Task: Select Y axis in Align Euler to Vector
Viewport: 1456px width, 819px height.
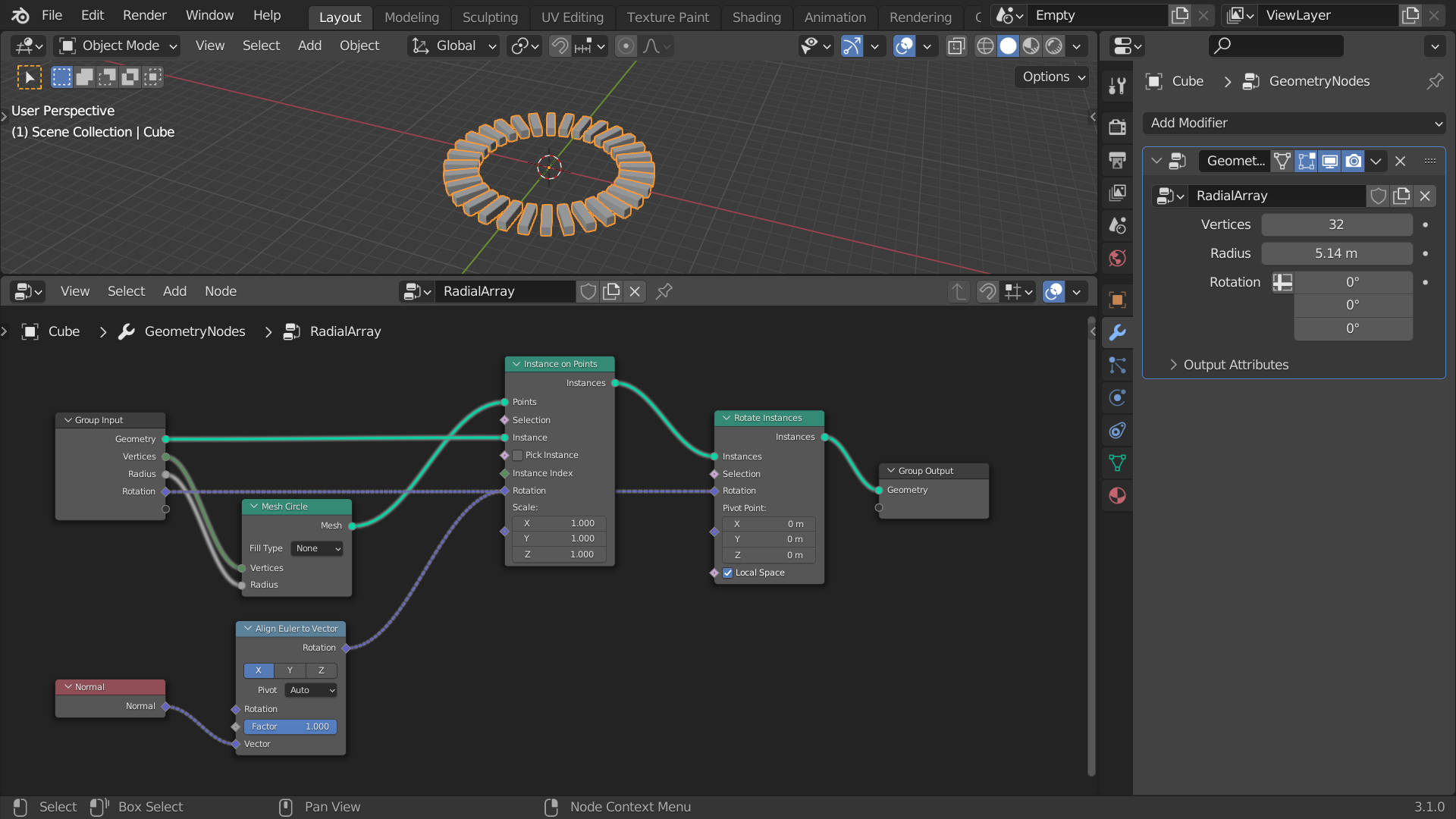Action: [x=290, y=670]
